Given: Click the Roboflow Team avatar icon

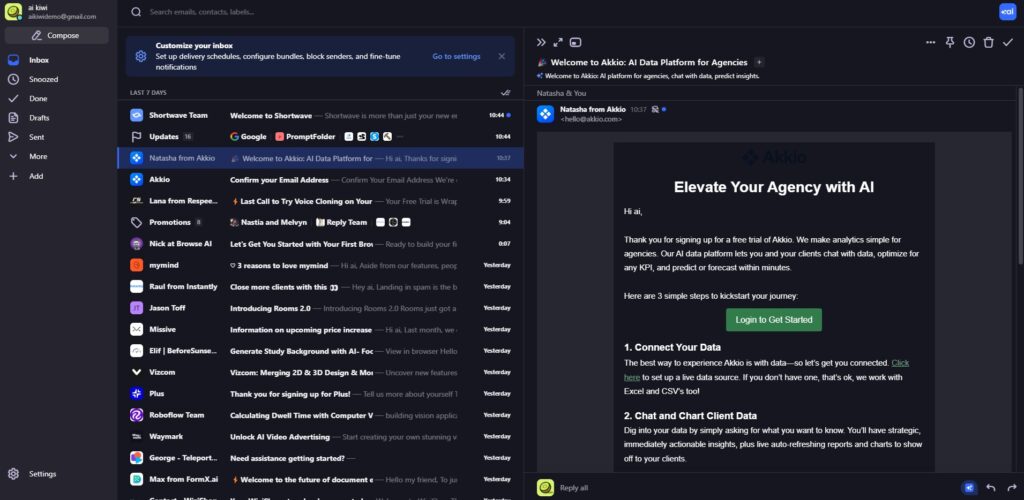Looking at the screenshot, I should (x=136, y=415).
